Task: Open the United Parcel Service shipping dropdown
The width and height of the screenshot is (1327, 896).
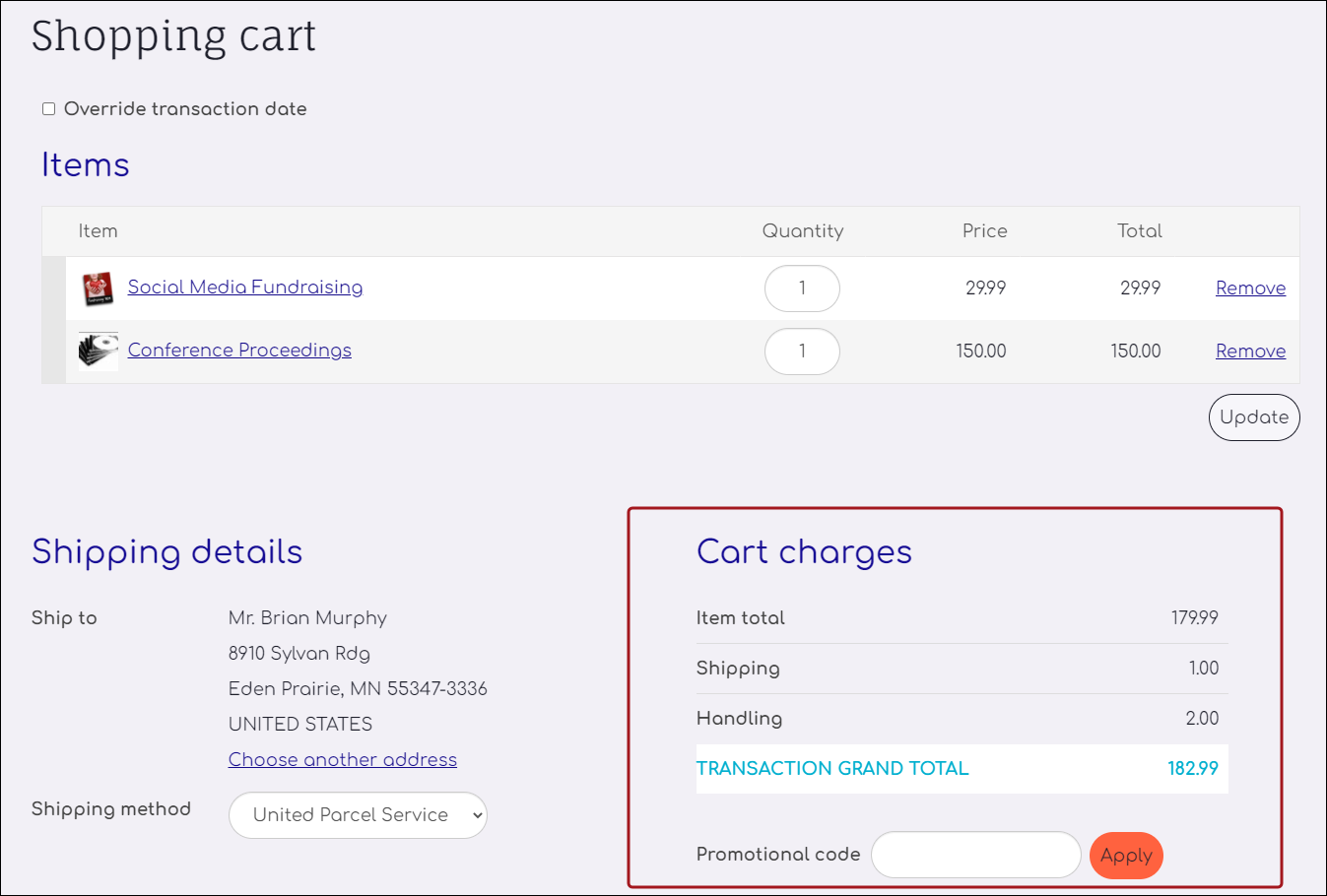Action: (x=358, y=815)
